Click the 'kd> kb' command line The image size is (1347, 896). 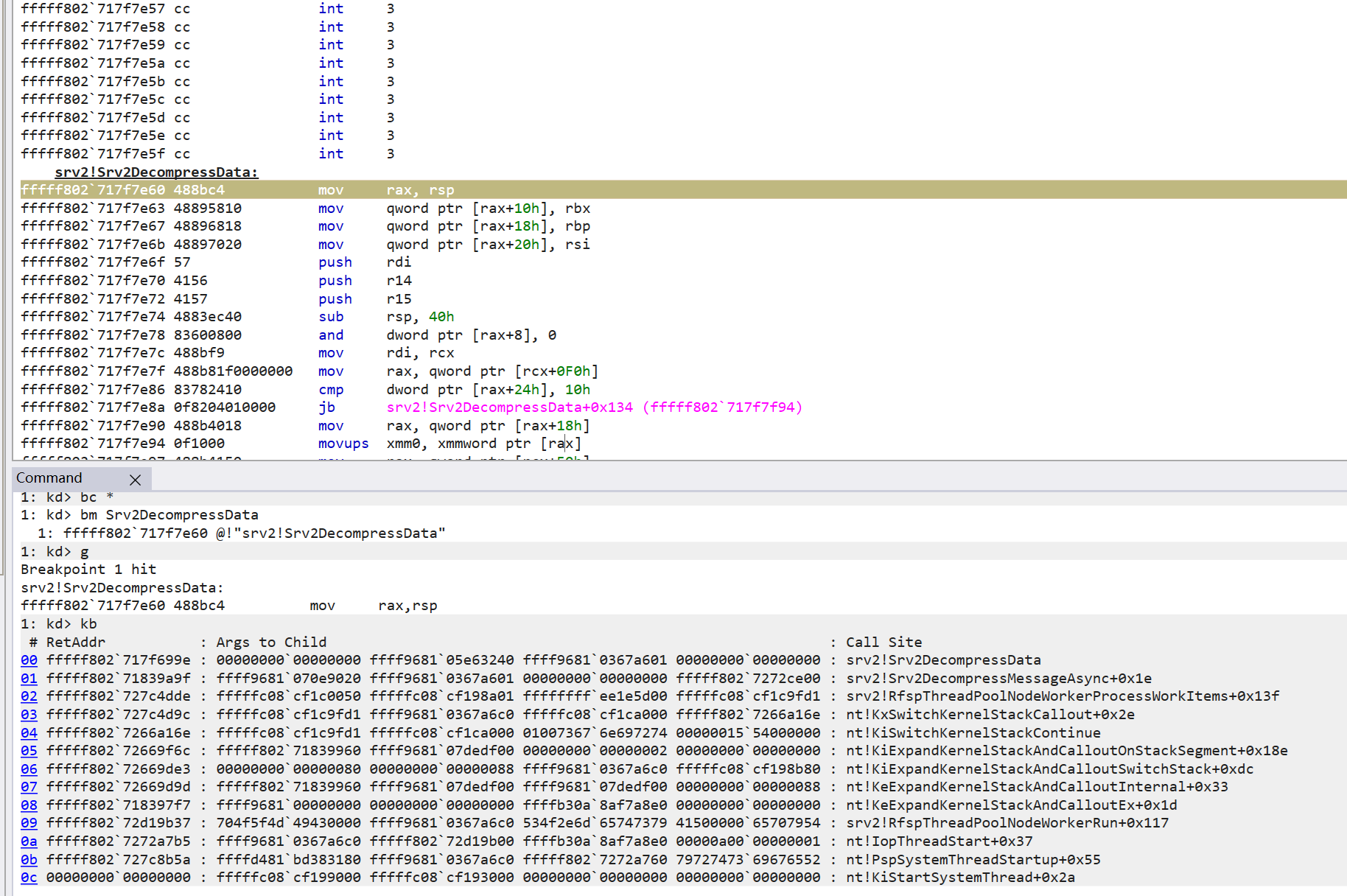pyautogui.click(x=59, y=624)
